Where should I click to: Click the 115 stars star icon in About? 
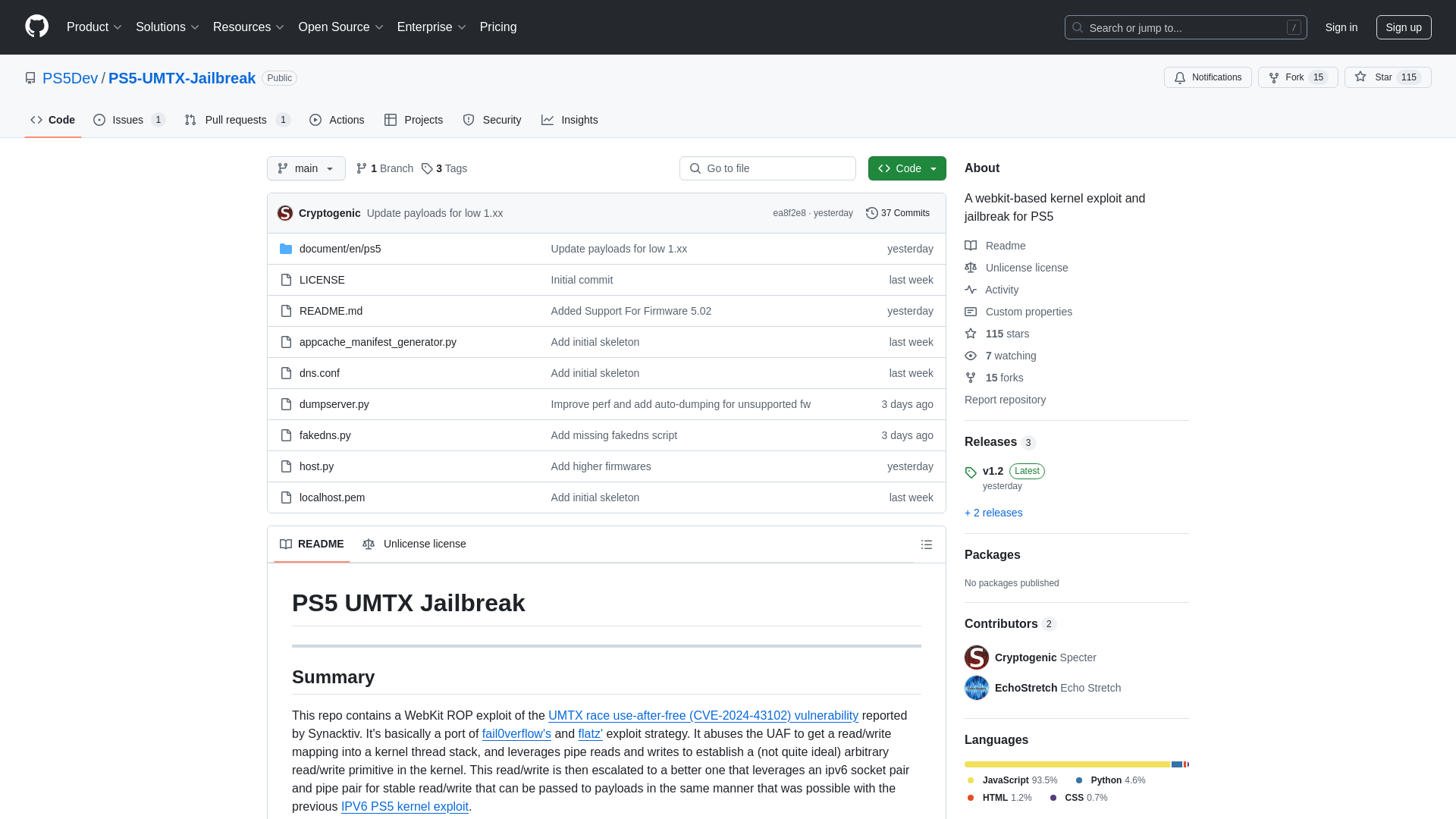coord(971,334)
